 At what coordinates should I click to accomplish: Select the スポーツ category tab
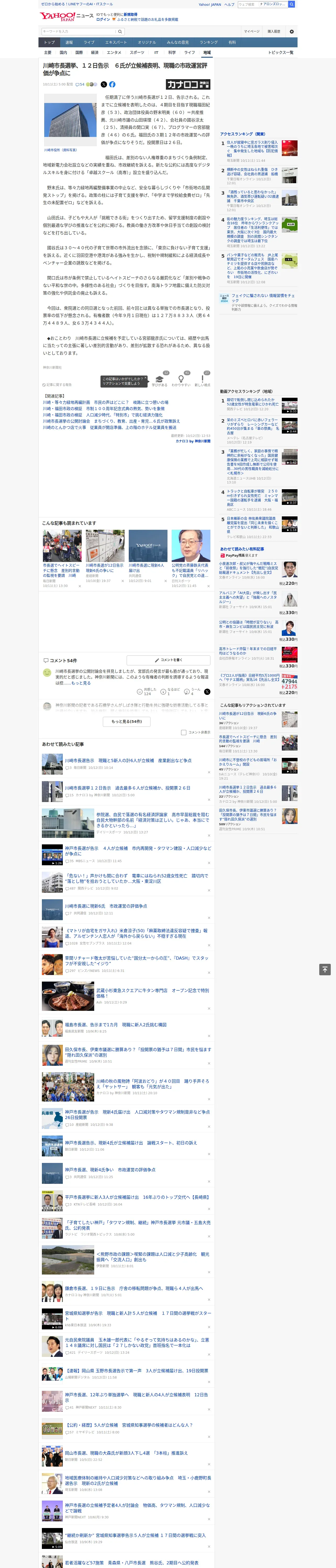[137, 52]
